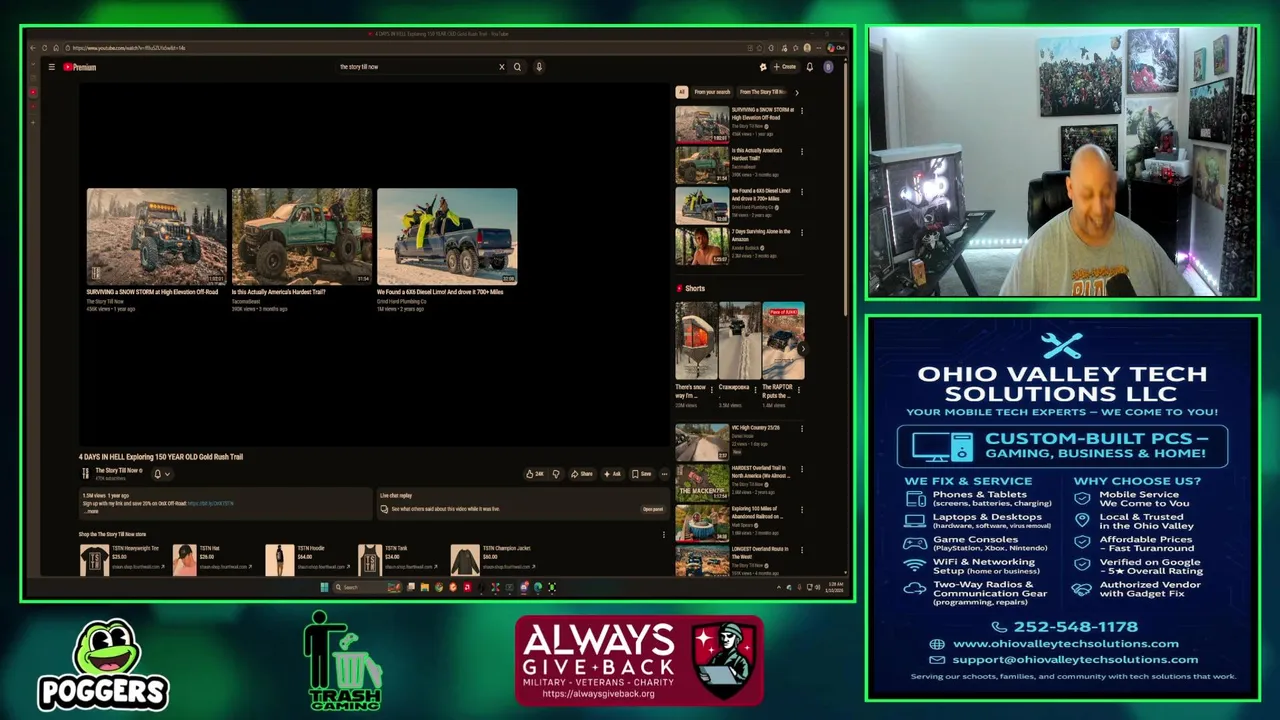Click the YouTube Premium logo
This screenshot has height=720, width=1280.
coord(80,67)
